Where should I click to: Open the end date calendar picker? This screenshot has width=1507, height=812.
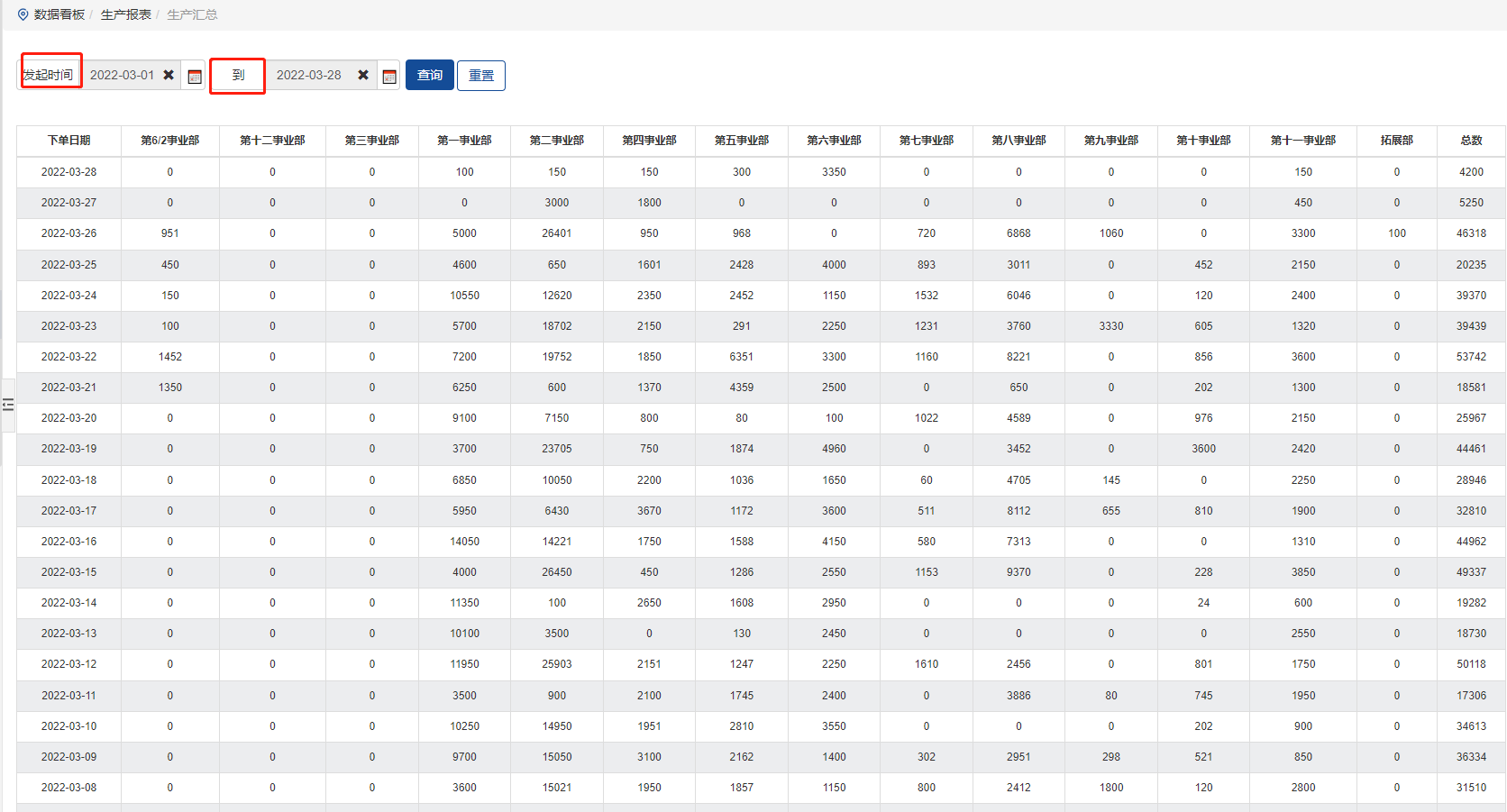[389, 76]
